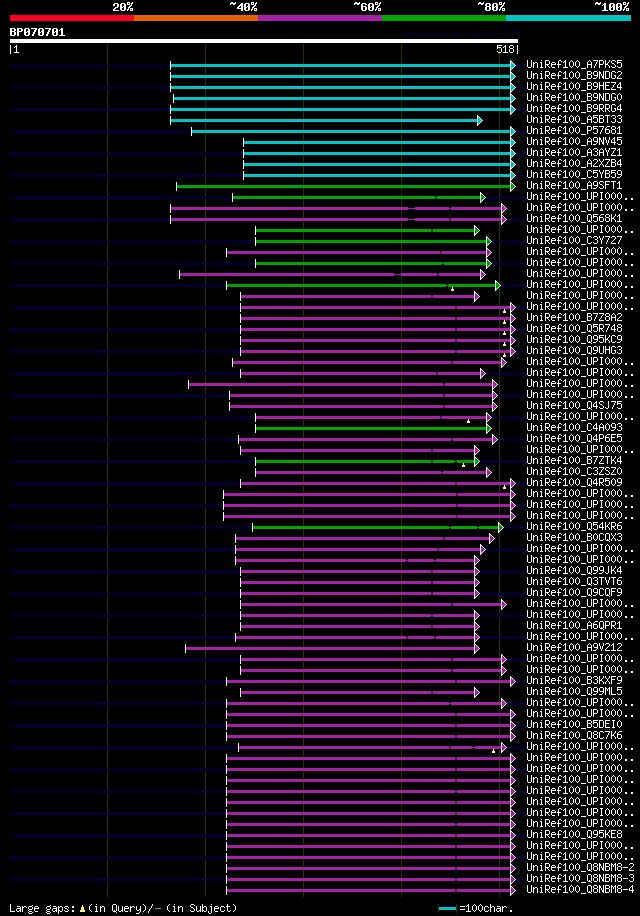Select the UniRef100_A2XZB4 hit label

pyautogui.click(x=574, y=164)
